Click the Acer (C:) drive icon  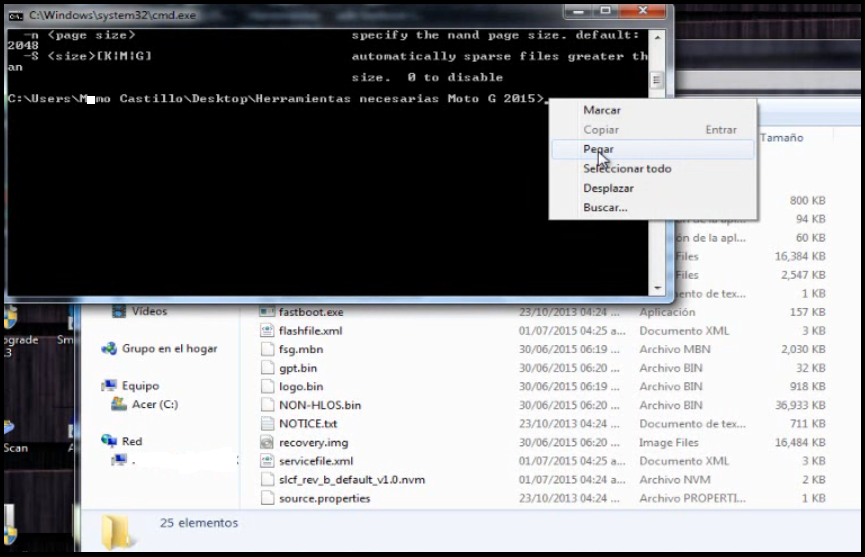pyautogui.click(x=119, y=404)
